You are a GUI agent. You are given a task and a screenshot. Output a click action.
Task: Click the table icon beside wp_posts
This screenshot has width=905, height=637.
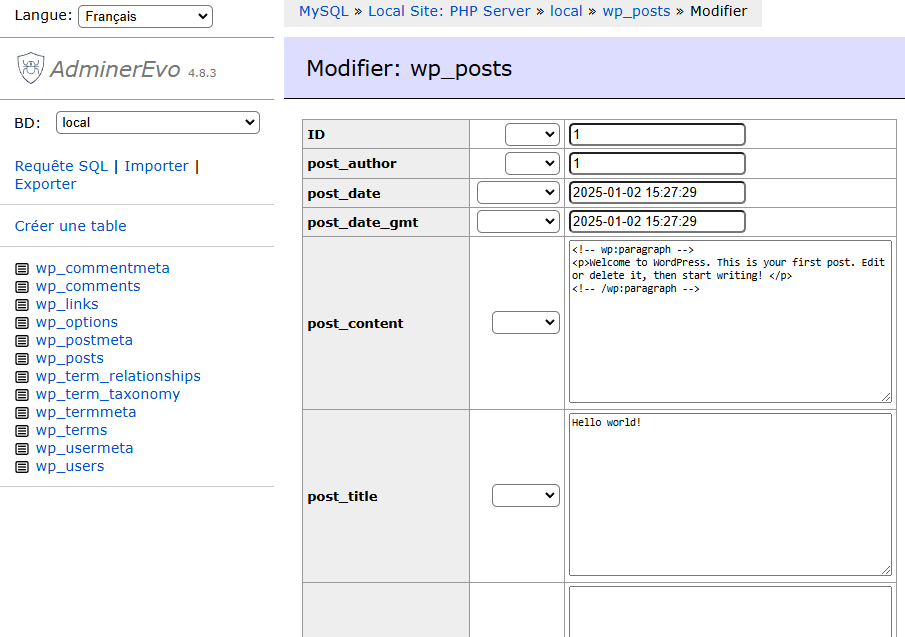coord(22,359)
